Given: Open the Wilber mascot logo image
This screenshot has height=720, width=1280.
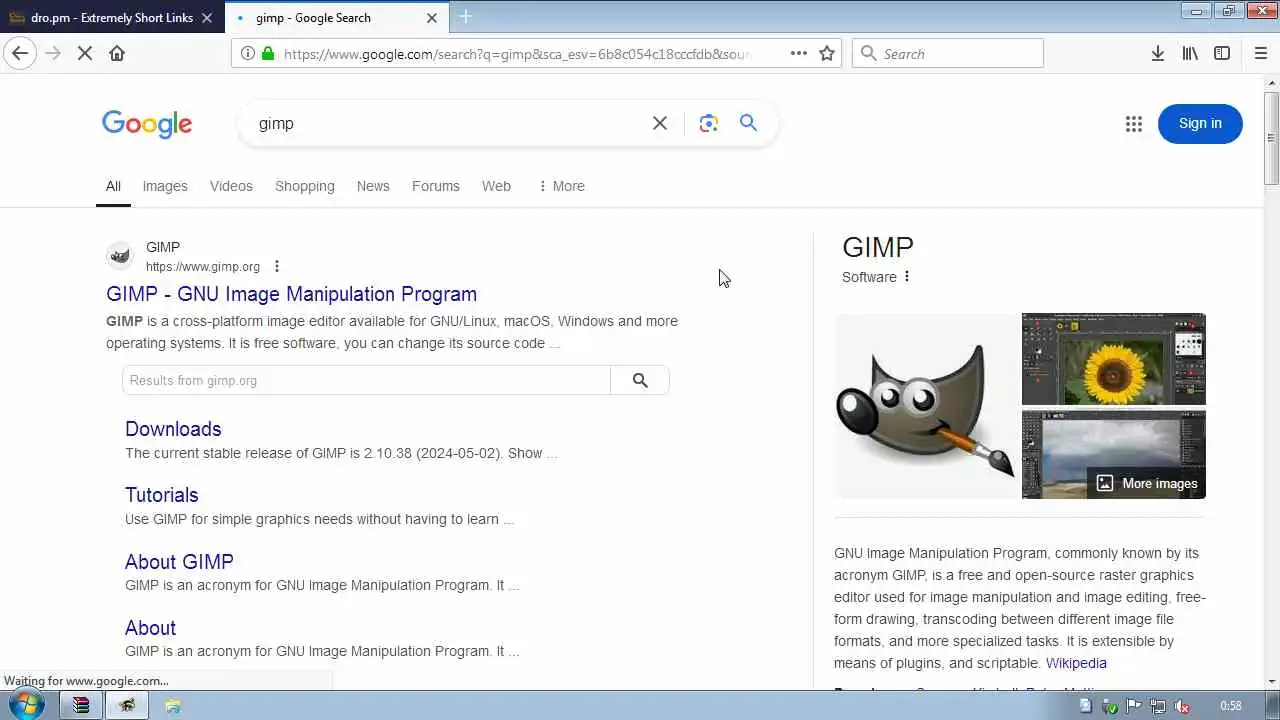Looking at the screenshot, I should [x=926, y=406].
